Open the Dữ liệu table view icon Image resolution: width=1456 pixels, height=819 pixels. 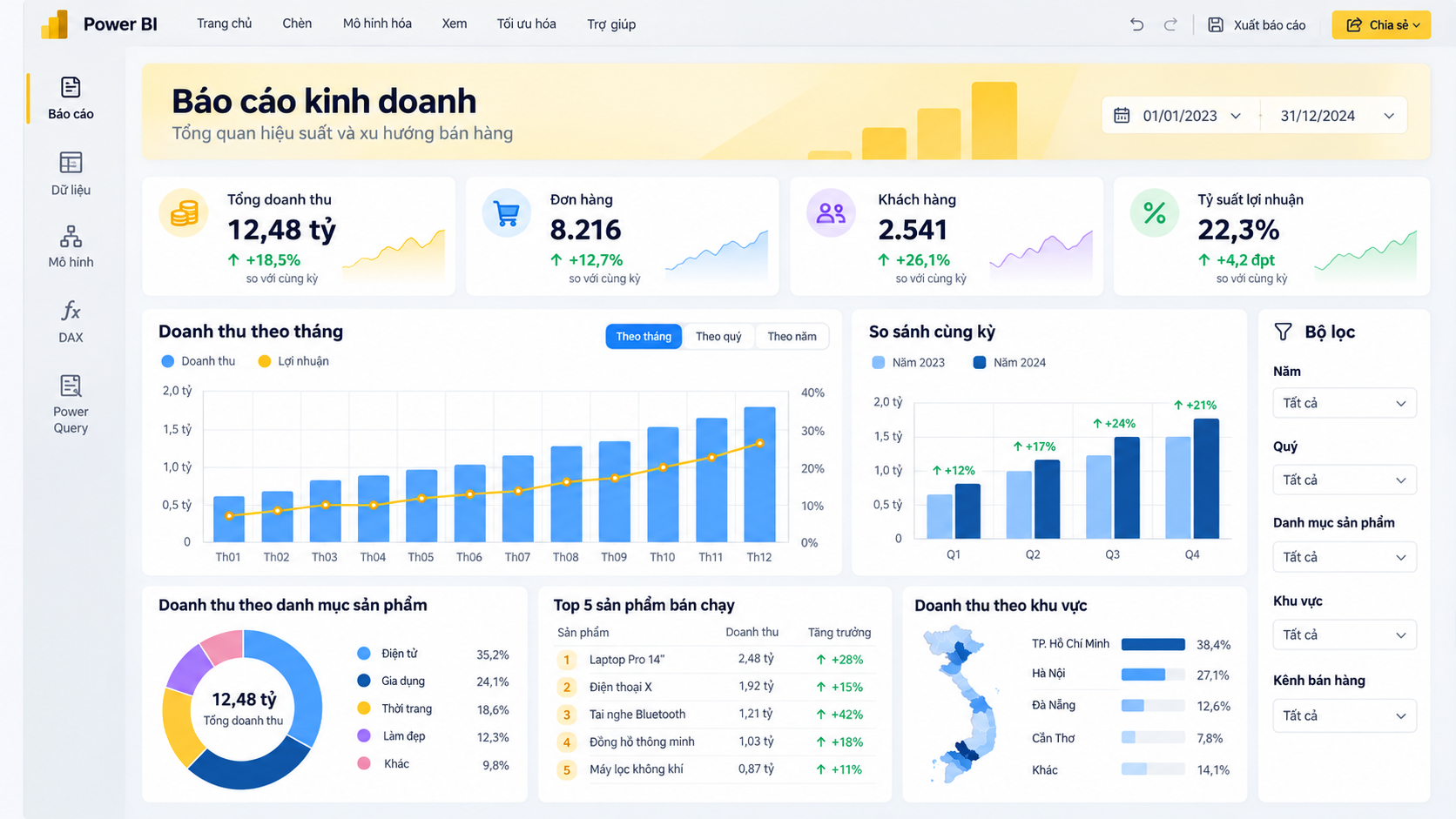pos(71,163)
